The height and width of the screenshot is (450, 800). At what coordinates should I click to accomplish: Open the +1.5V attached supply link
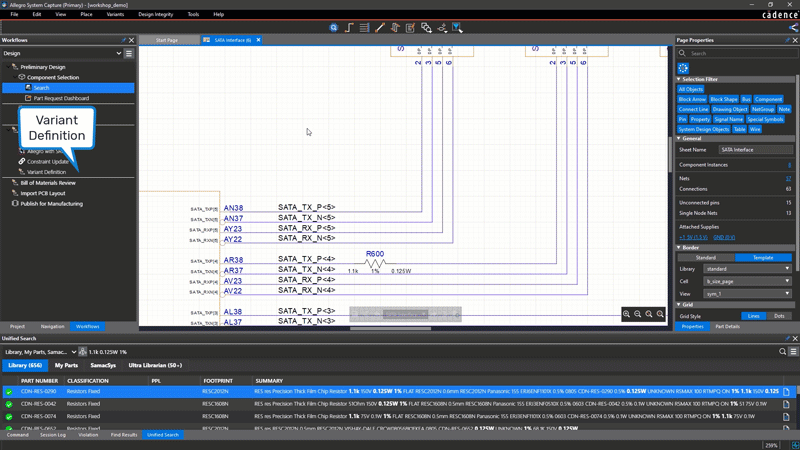click(x=693, y=237)
